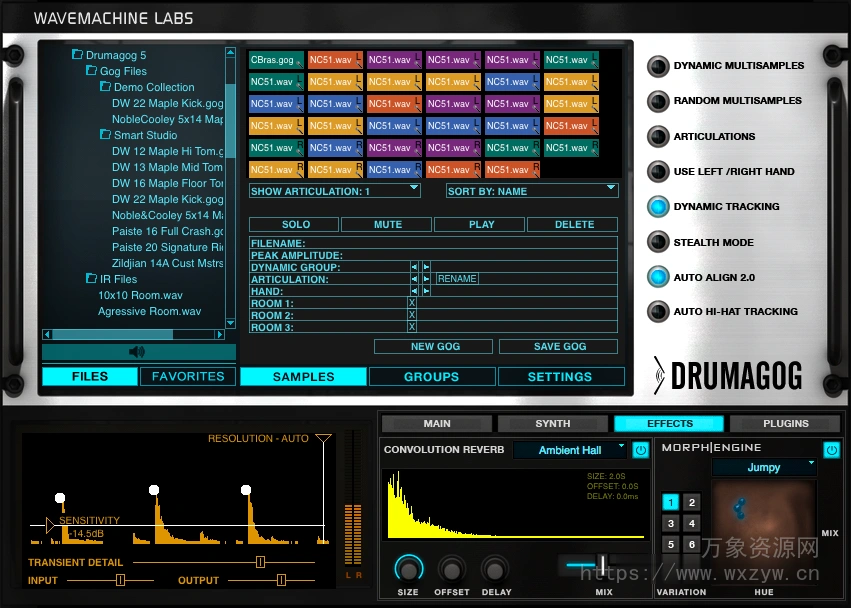The height and width of the screenshot is (608, 851).
Task: Open the Jumpy morph preset dropdown
Action: tap(763, 467)
